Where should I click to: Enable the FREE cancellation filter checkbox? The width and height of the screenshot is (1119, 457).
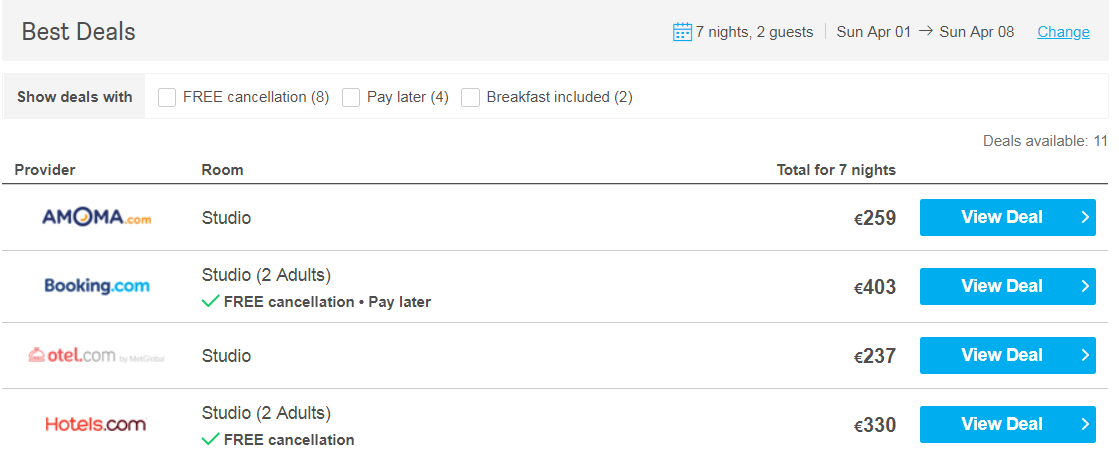coord(167,97)
